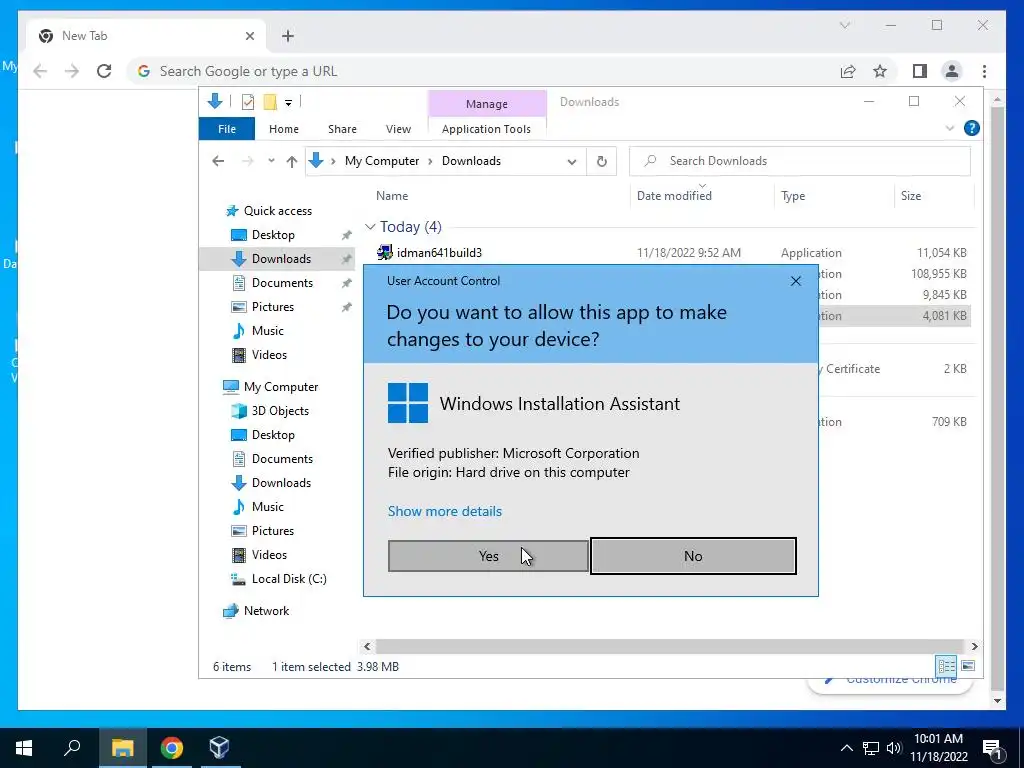Viewport: 1024px width, 768px height.
Task: Open Pictures under Quick access
Action: pyautogui.click(x=272, y=307)
